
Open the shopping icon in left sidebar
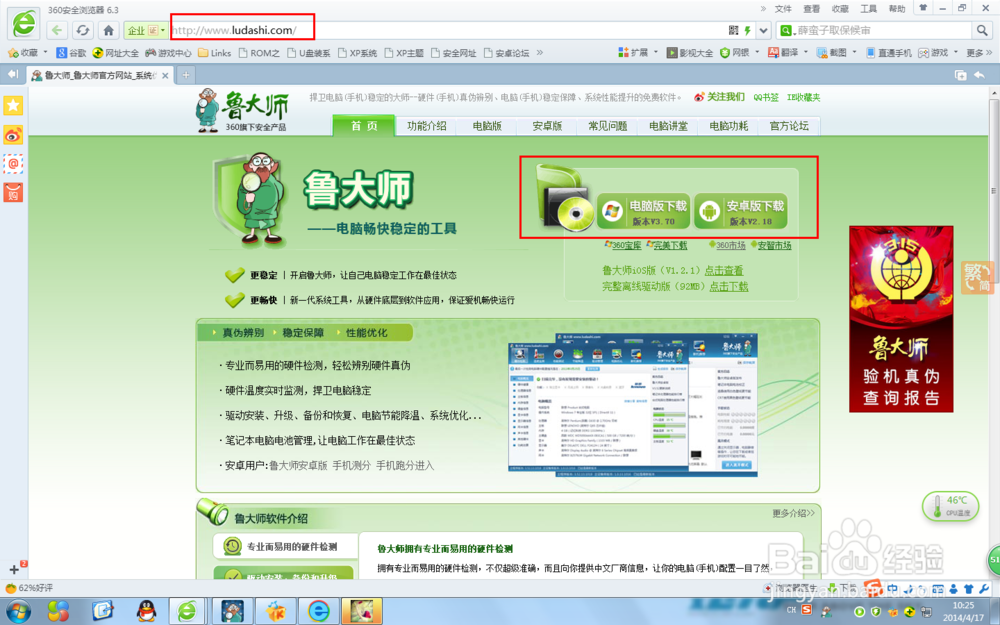[x=13, y=193]
